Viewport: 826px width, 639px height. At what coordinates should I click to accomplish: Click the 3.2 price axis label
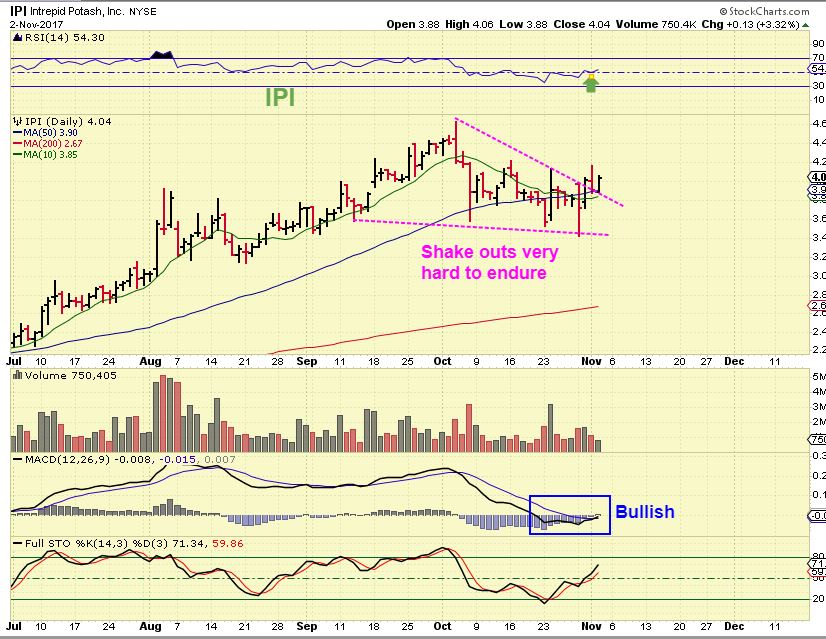pos(819,257)
